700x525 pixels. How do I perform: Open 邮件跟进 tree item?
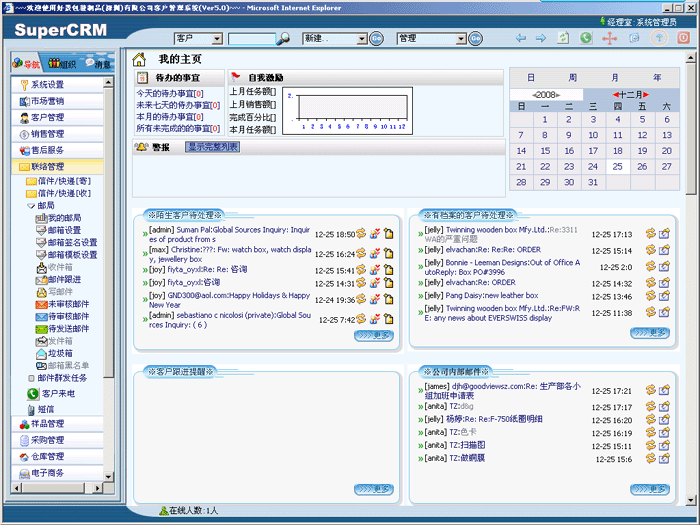58,279
